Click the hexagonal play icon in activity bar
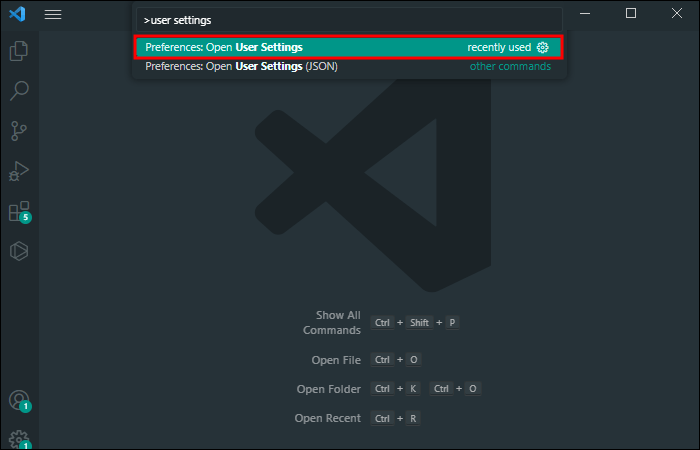The image size is (700, 450). [19, 251]
